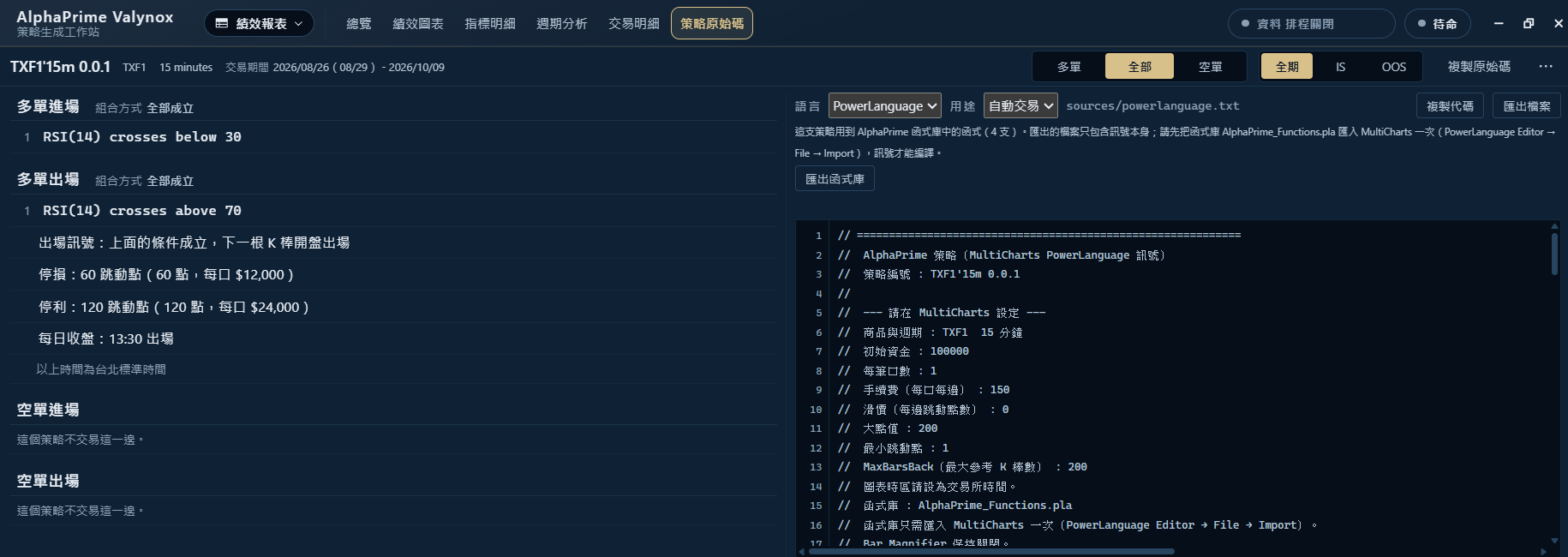Click code line 13 MaxBarsBack comment
The image size is (1568, 557).
[962, 467]
